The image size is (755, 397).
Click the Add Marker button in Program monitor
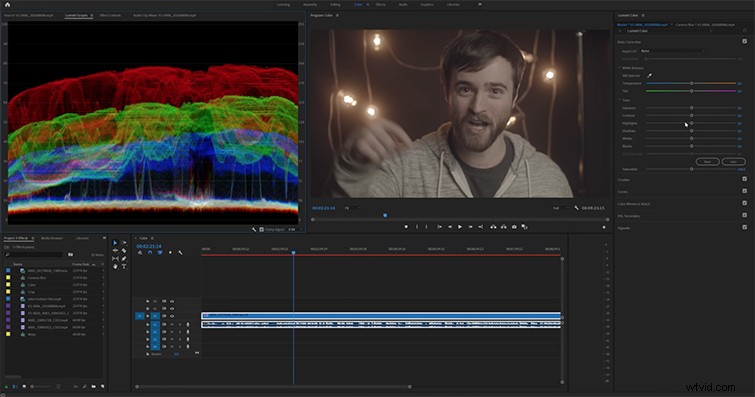point(406,226)
